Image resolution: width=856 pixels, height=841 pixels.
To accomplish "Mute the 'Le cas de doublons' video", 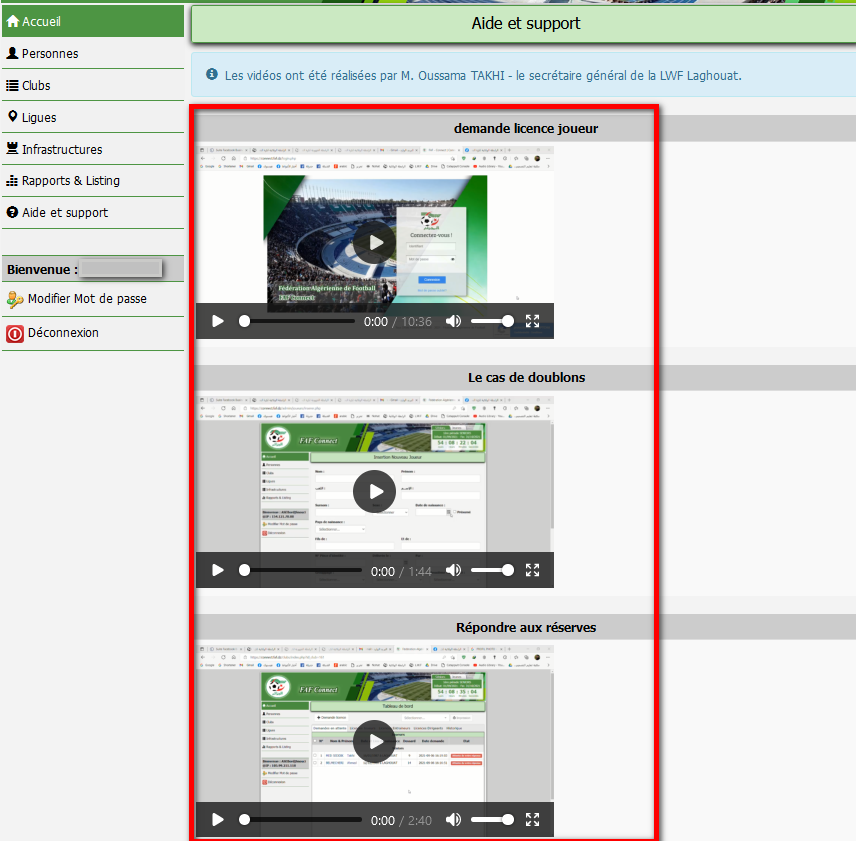I will point(454,570).
